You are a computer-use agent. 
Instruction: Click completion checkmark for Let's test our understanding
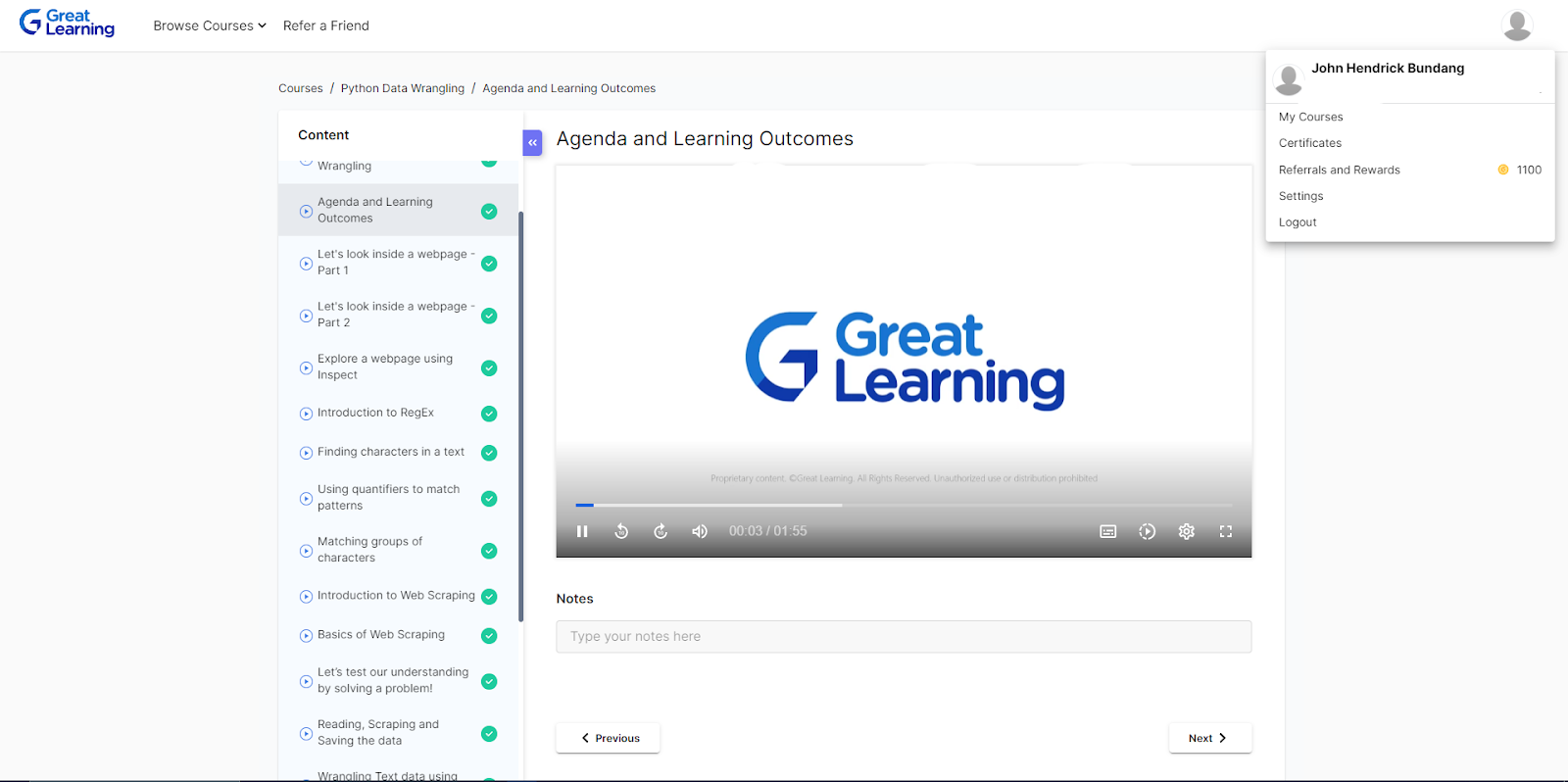point(489,681)
